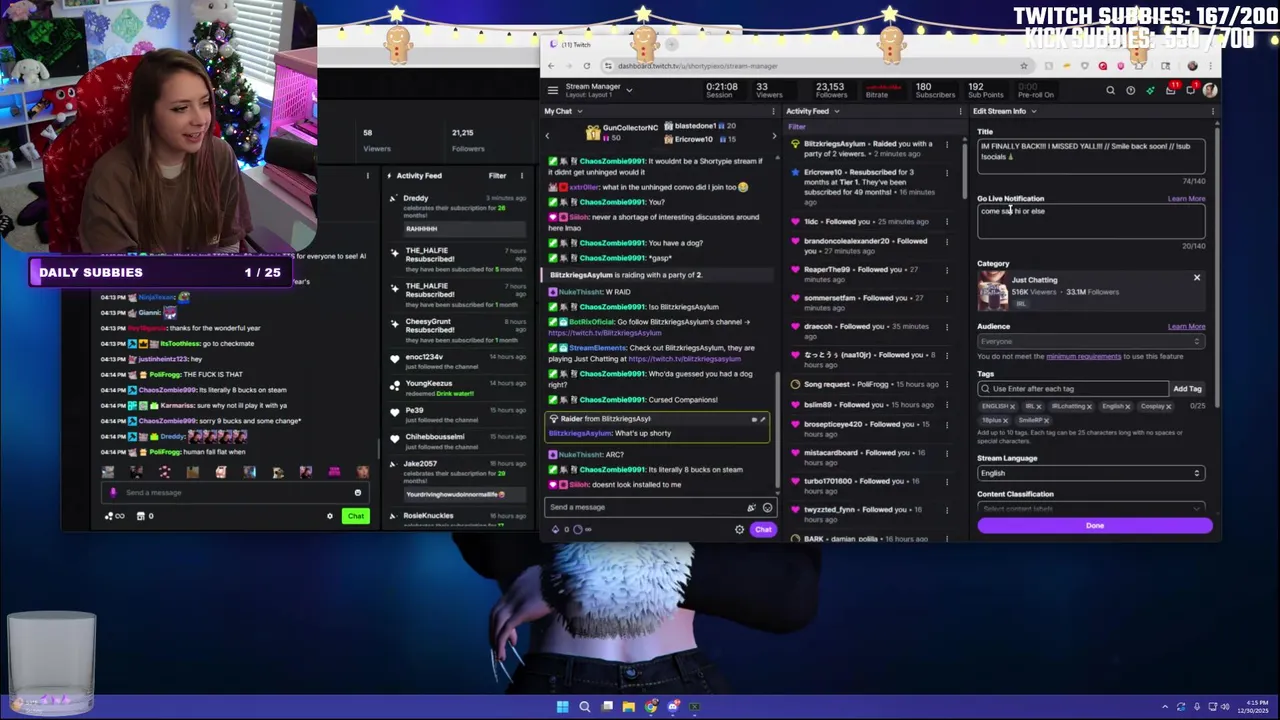
Task: Remove the Cosplay tag
Action: [x=1168, y=407]
